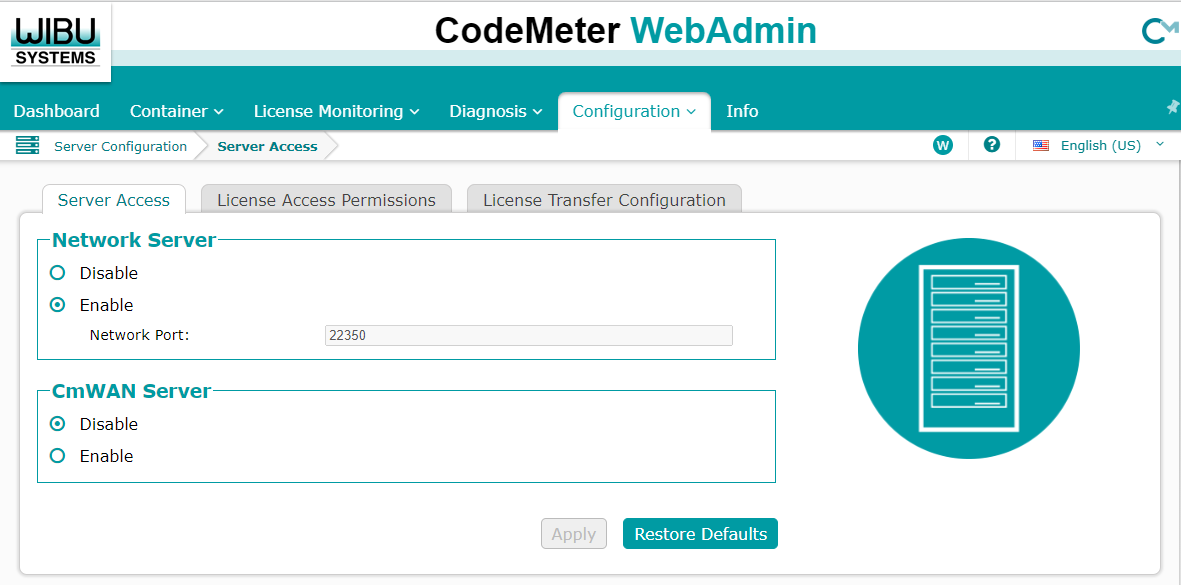
Task: Click the US flag language icon
Action: pyautogui.click(x=1041, y=146)
